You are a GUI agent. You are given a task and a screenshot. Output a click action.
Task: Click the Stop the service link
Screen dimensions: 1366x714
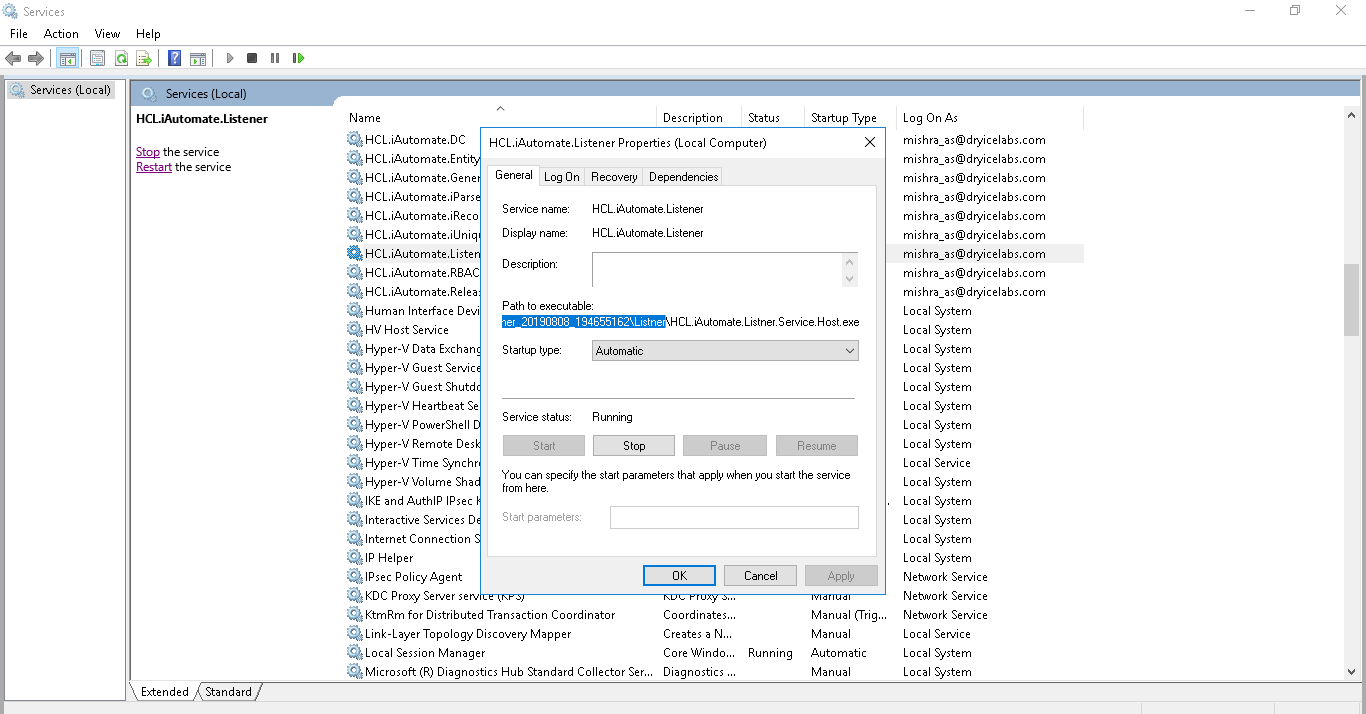point(148,152)
